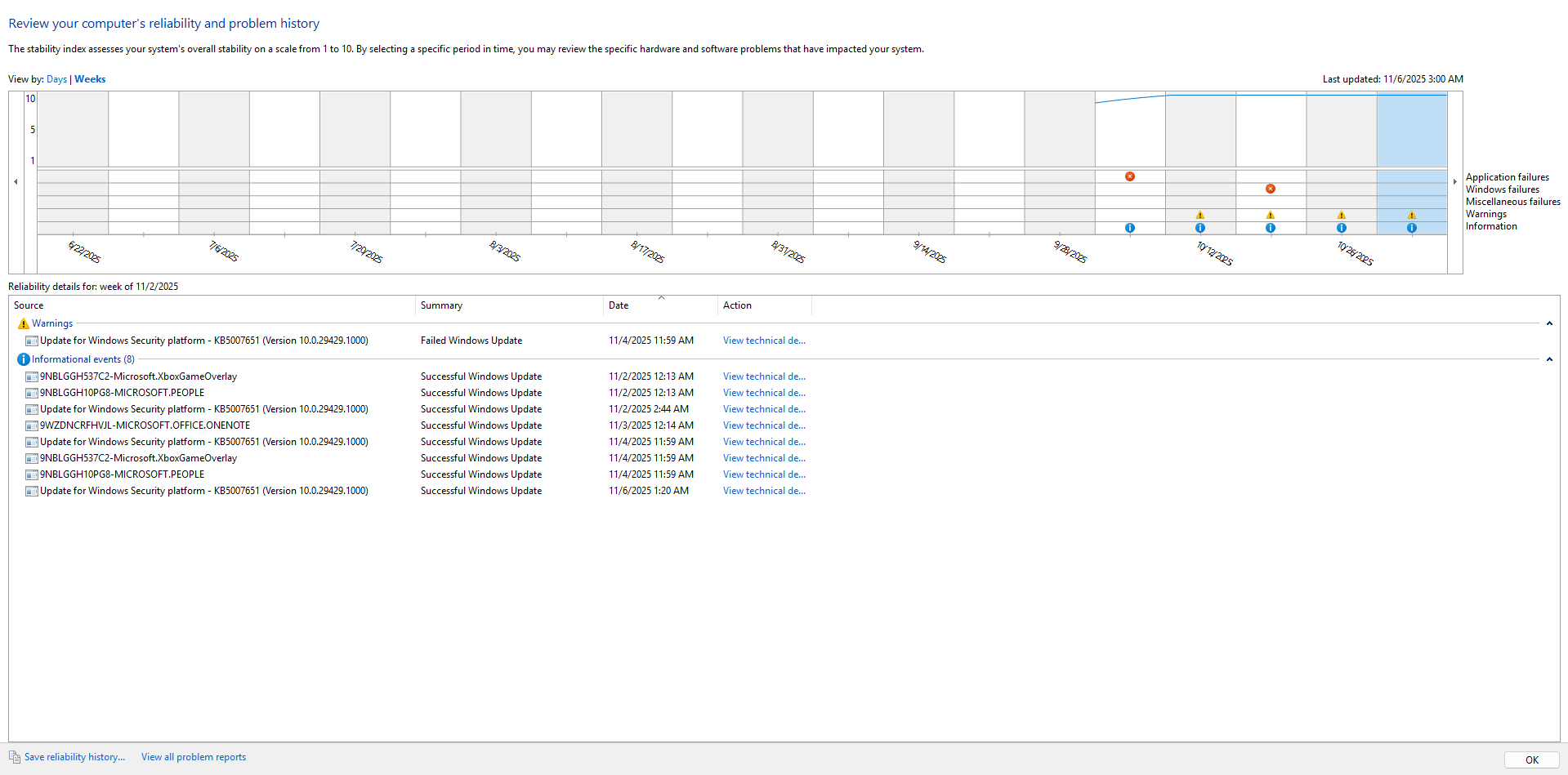1568x775 pixels.
Task: View technical details for the ONENOTE update
Action: pyautogui.click(x=764, y=425)
